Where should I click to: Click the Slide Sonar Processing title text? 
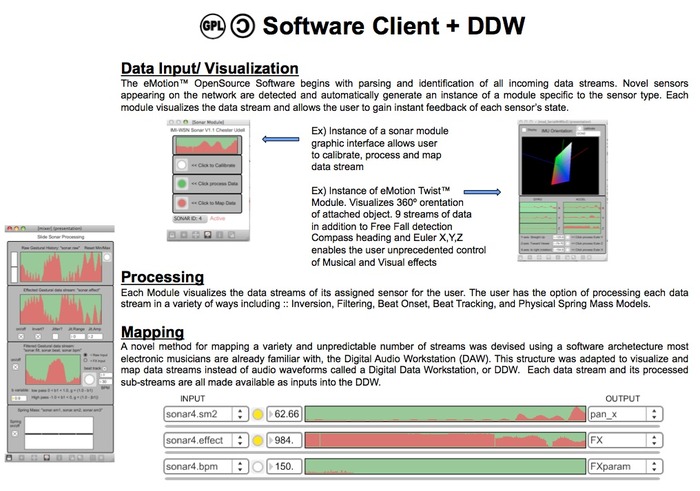(x=61, y=237)
